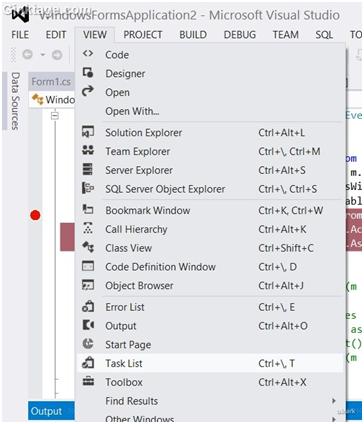Viewport: 364px width, 424px height.
Task: Collapse the code outlining minus box
Action: tap(55, 116)
